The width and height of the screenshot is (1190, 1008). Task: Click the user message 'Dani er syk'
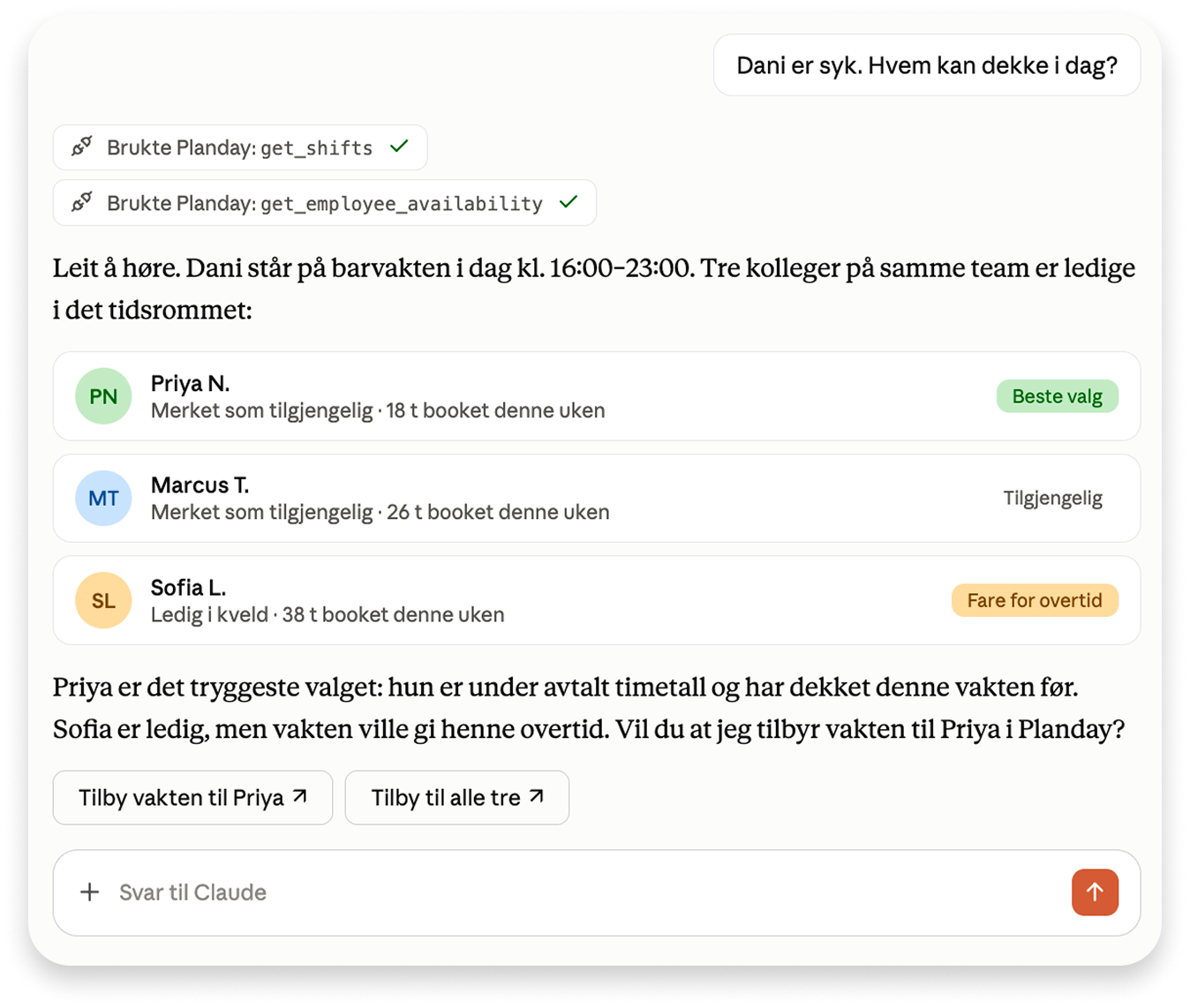pos(927,65)
